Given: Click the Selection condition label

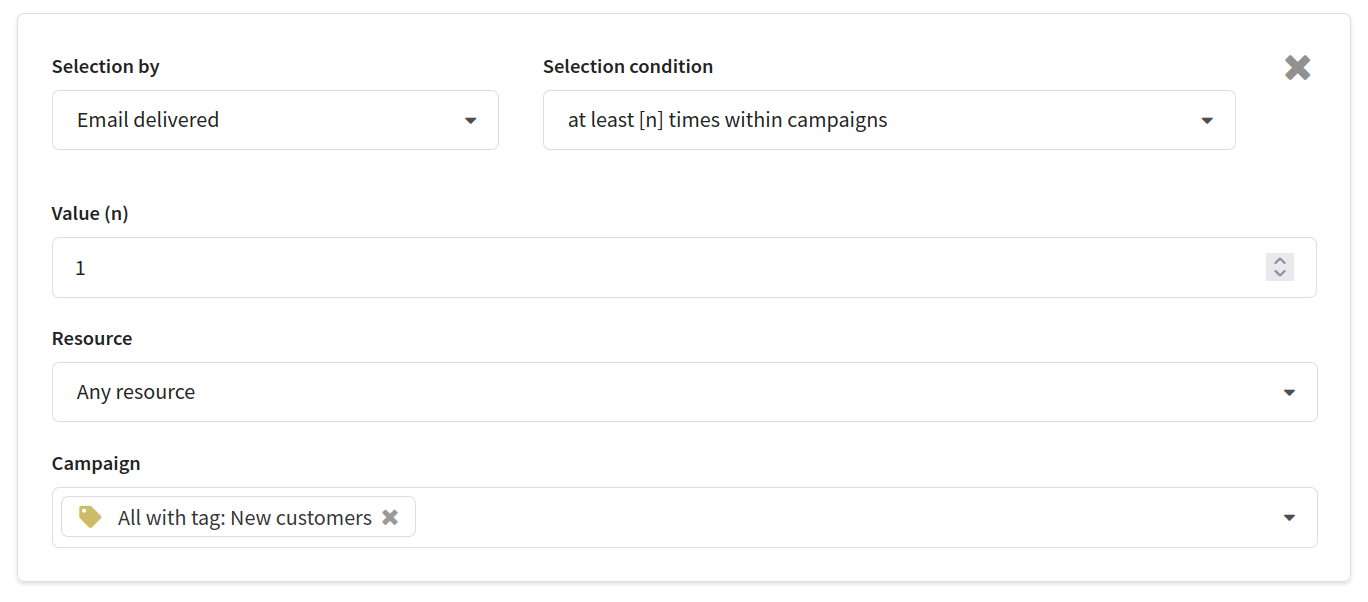Looking at the screenshot, I should (x=628, y=67).
